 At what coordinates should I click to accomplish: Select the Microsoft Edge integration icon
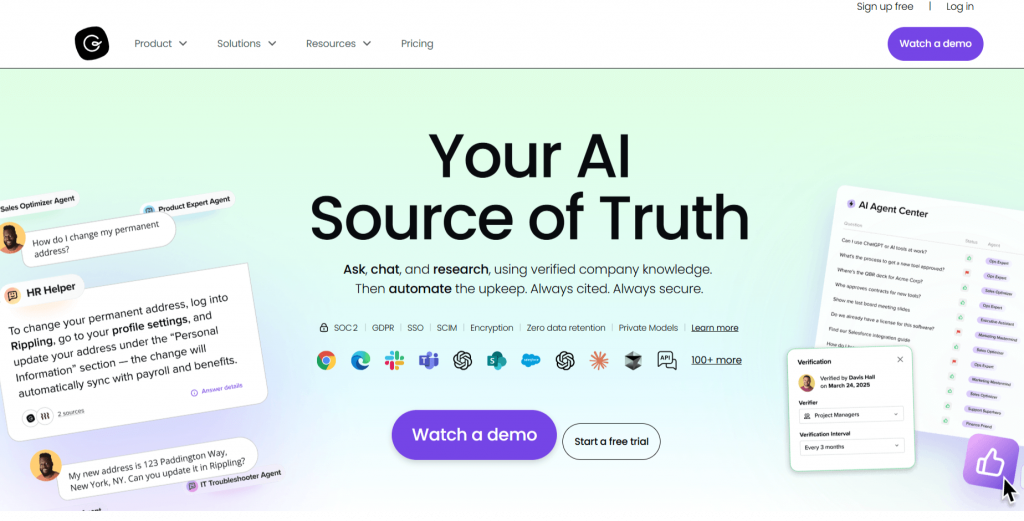click(x=360, y=360)
